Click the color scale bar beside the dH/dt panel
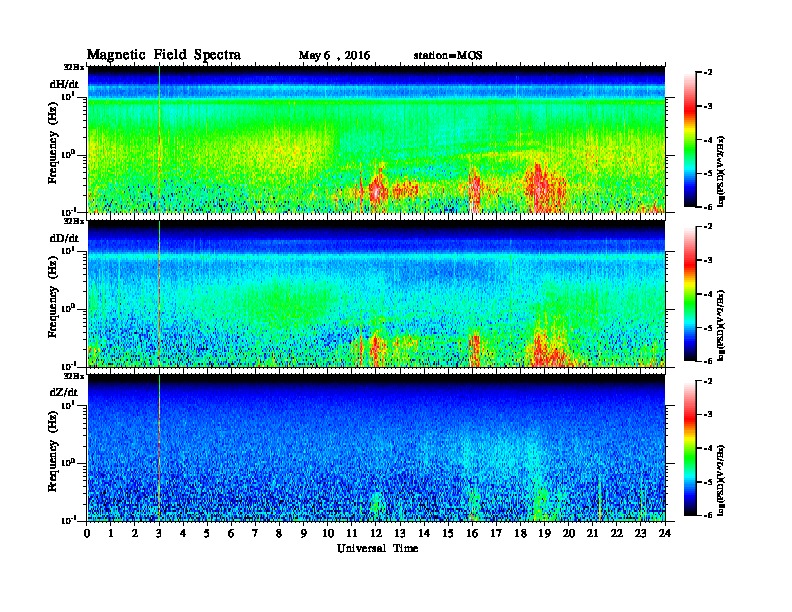The image size is (792, 612). tap(690, 140)
